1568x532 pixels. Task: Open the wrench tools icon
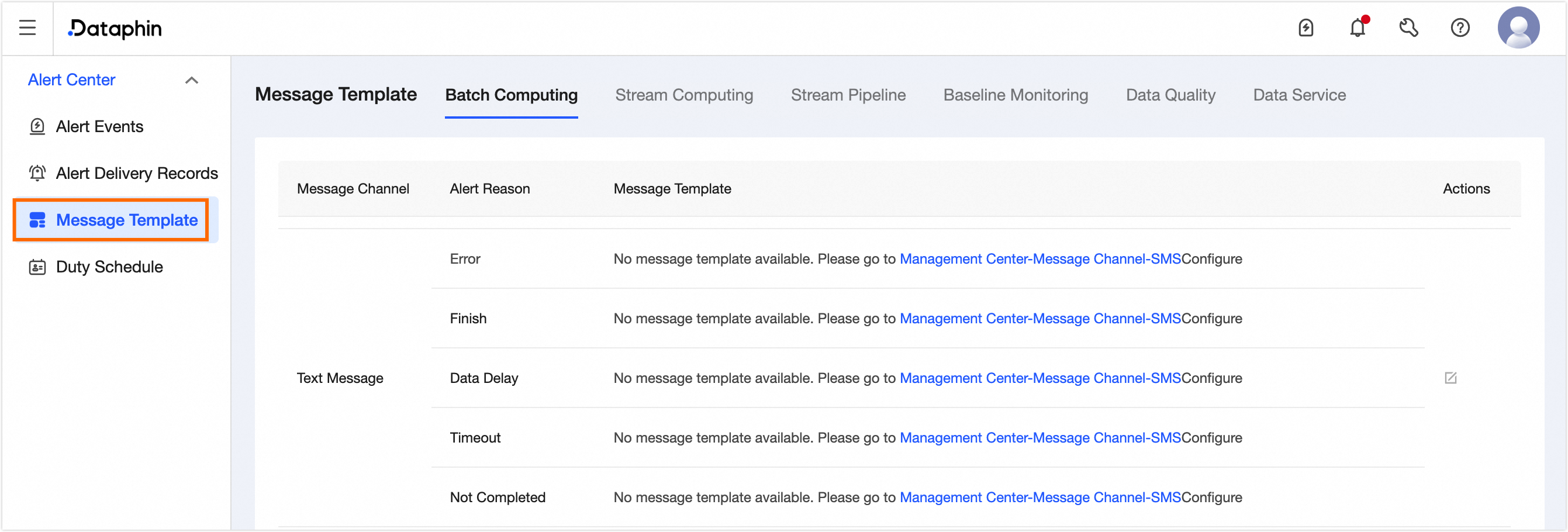click(1408, 28)
